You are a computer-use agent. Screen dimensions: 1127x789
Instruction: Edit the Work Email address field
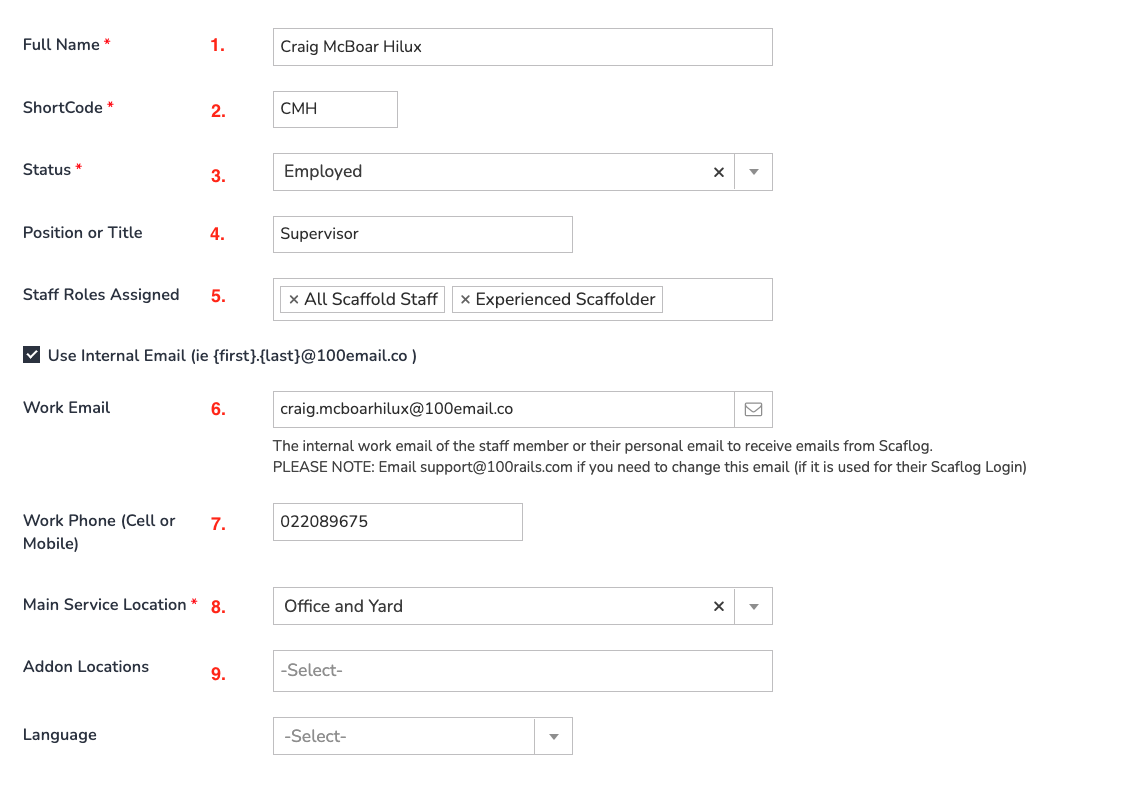click(x=503, y=410)
